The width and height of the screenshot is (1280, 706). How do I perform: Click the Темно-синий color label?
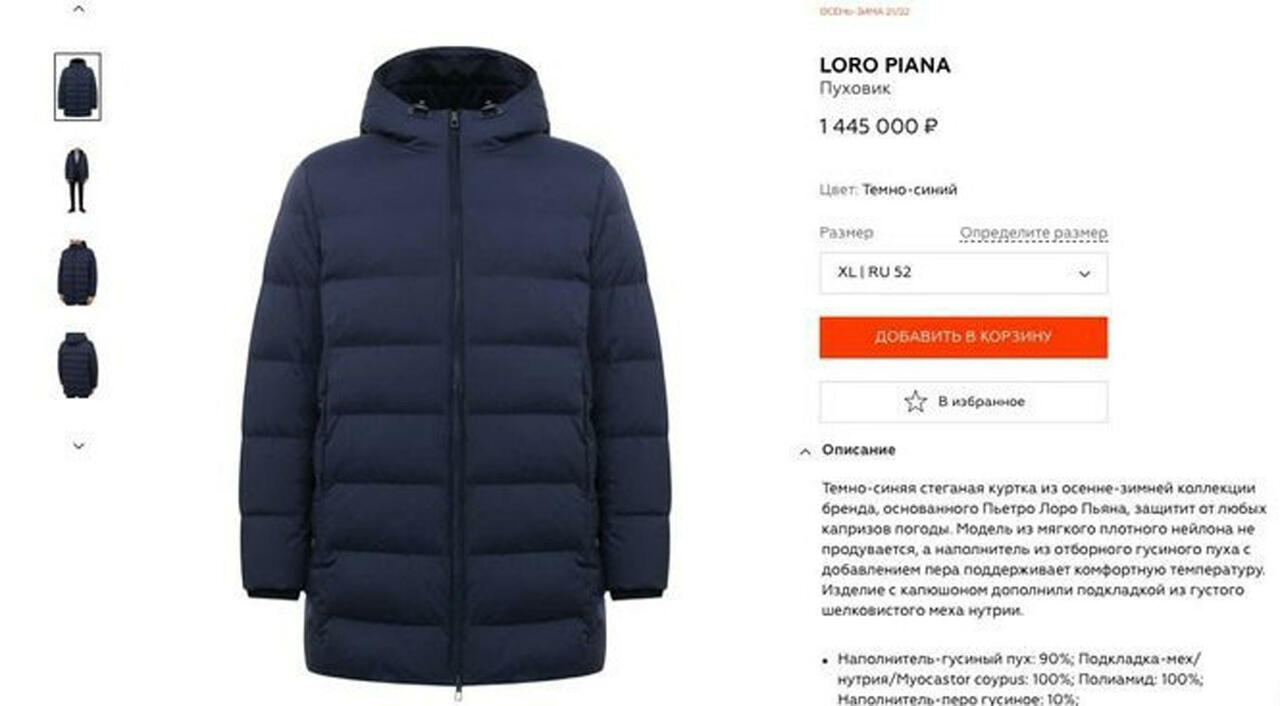click(910, 189)
